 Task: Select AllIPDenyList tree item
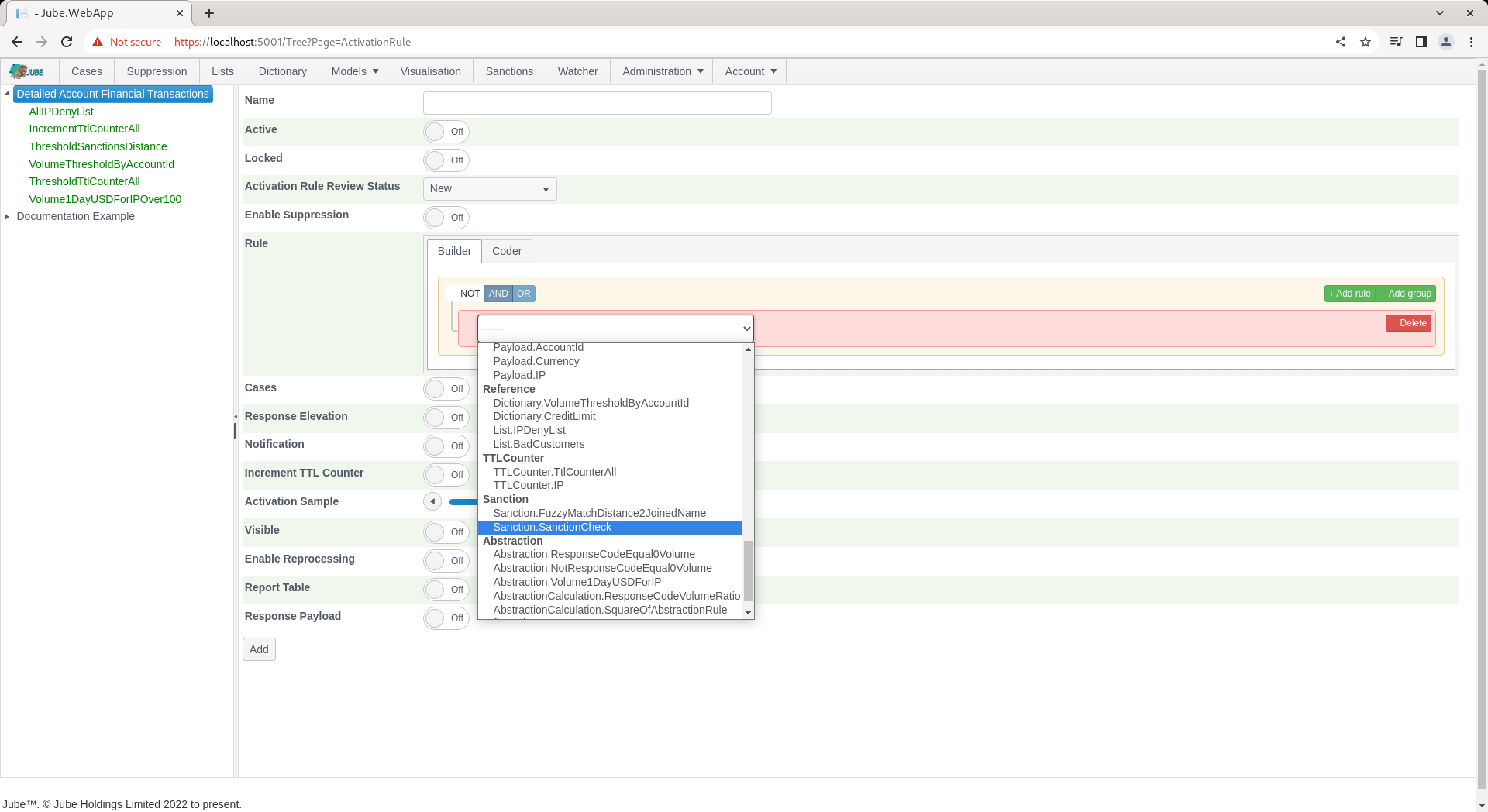[x=61, y=112]
